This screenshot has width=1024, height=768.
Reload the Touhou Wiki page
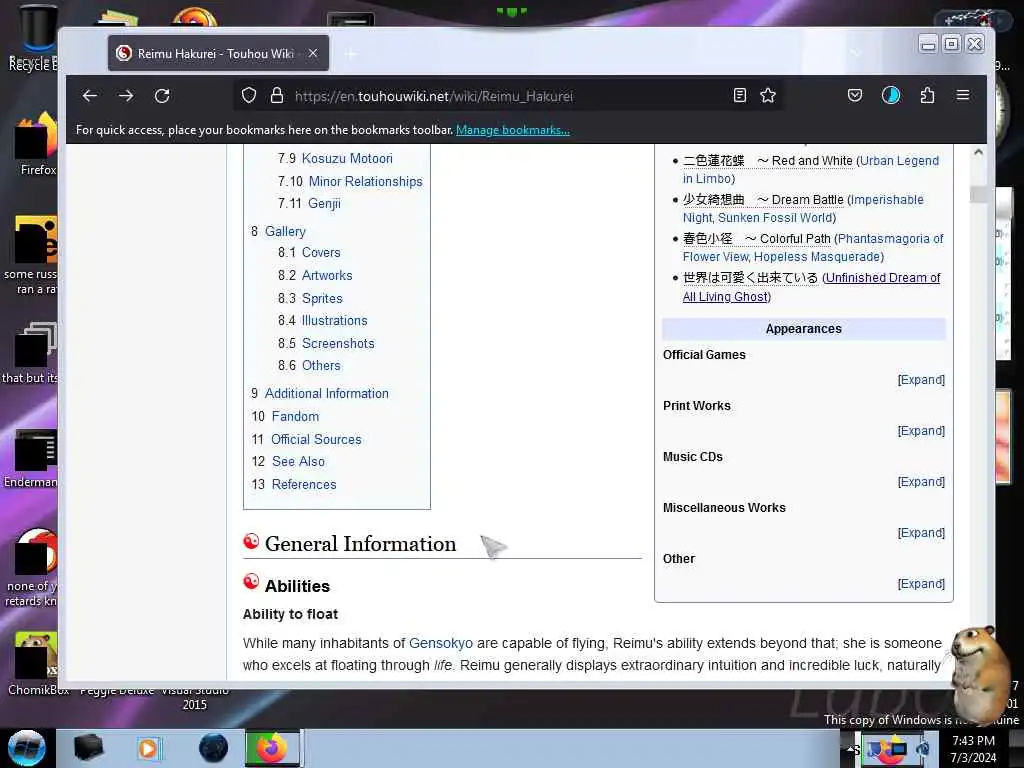click(162, 96)
